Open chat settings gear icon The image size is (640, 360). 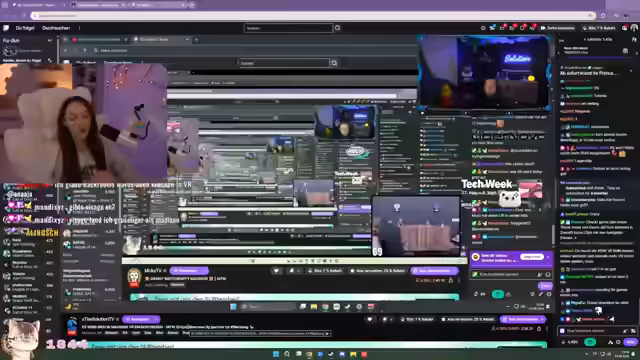pos(618,342)
